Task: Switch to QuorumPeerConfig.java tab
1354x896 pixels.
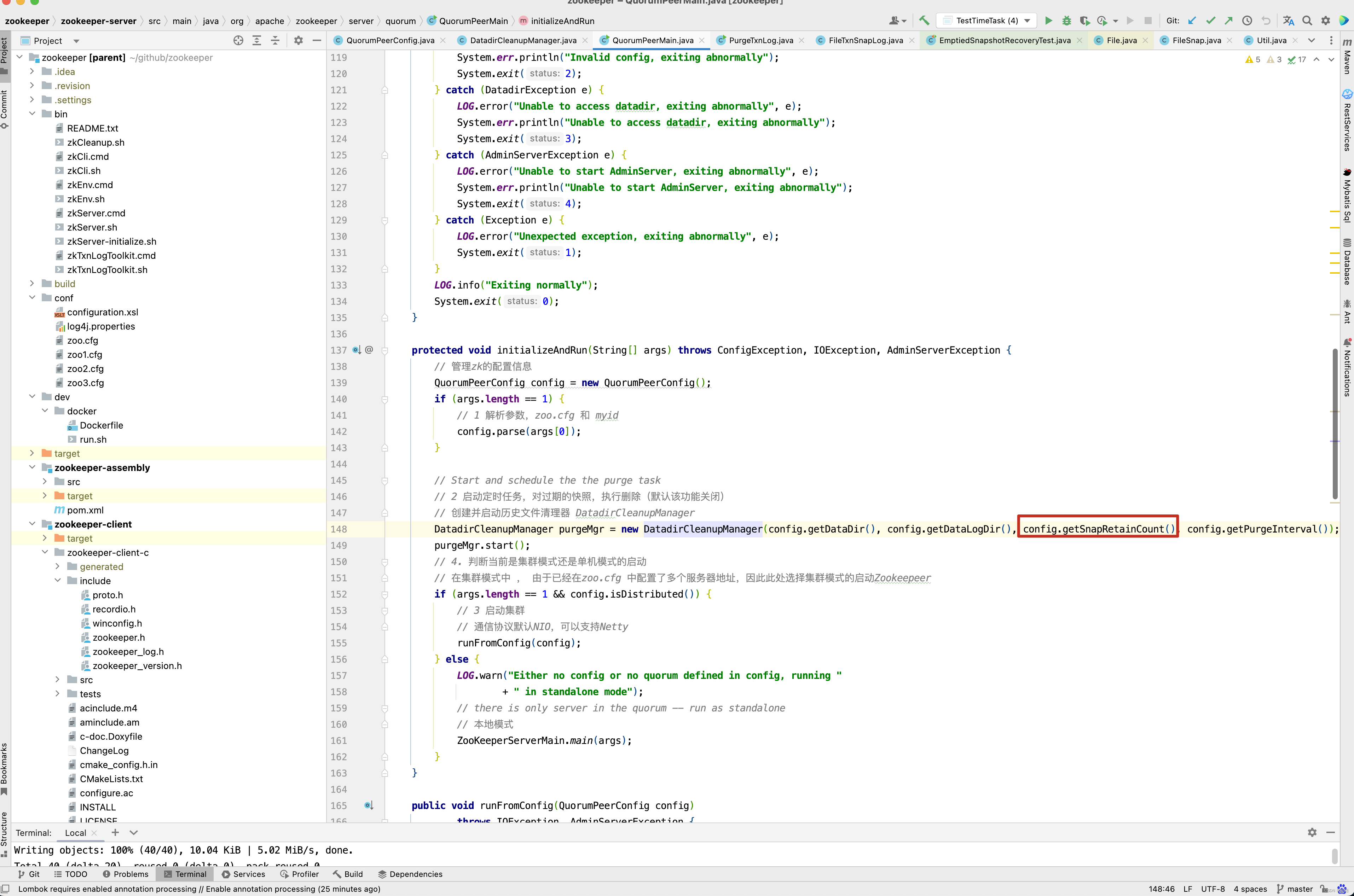Action: (x=390, y=41)
